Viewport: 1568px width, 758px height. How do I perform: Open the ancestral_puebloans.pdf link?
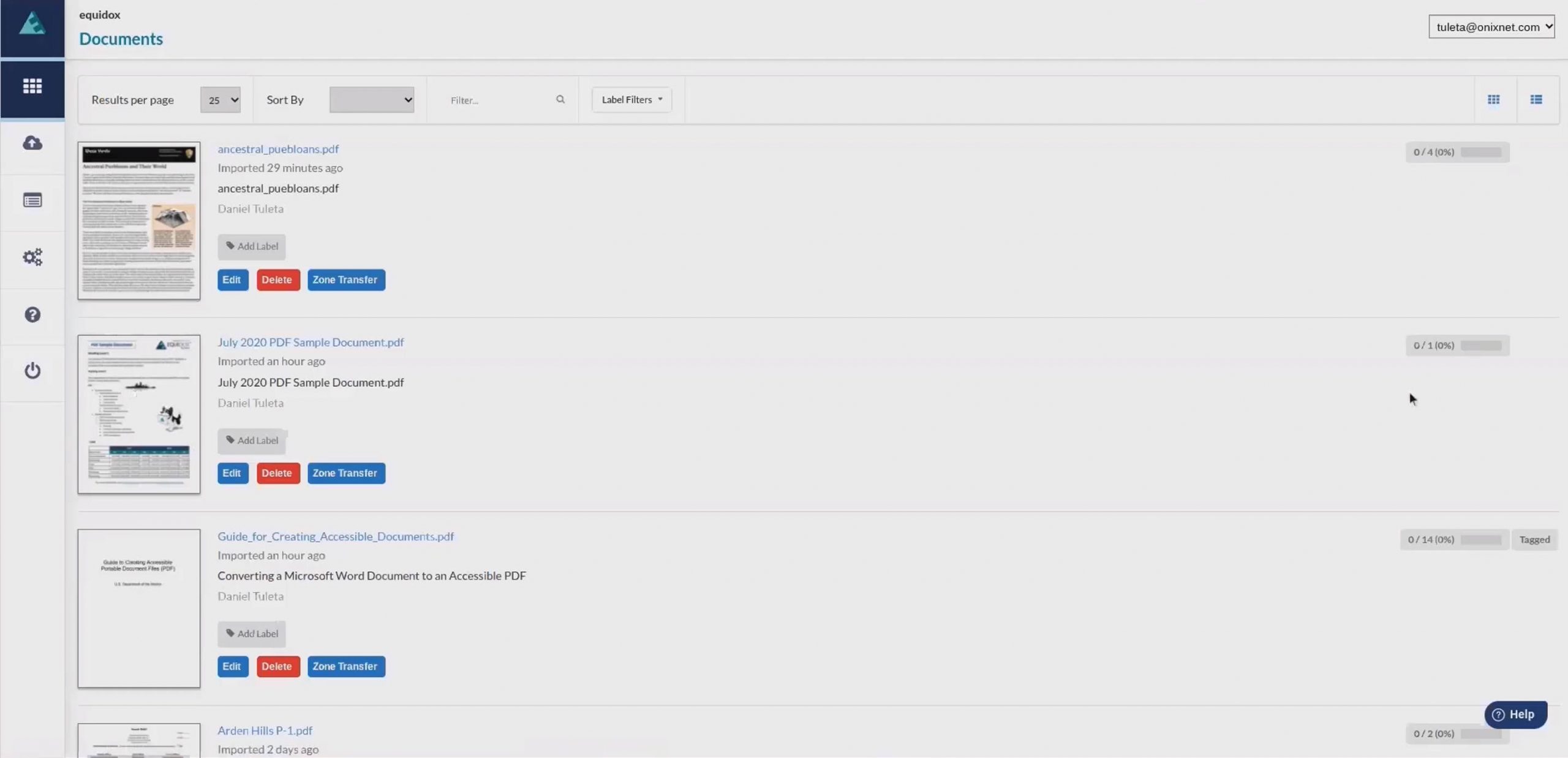(x=277, y=148)
